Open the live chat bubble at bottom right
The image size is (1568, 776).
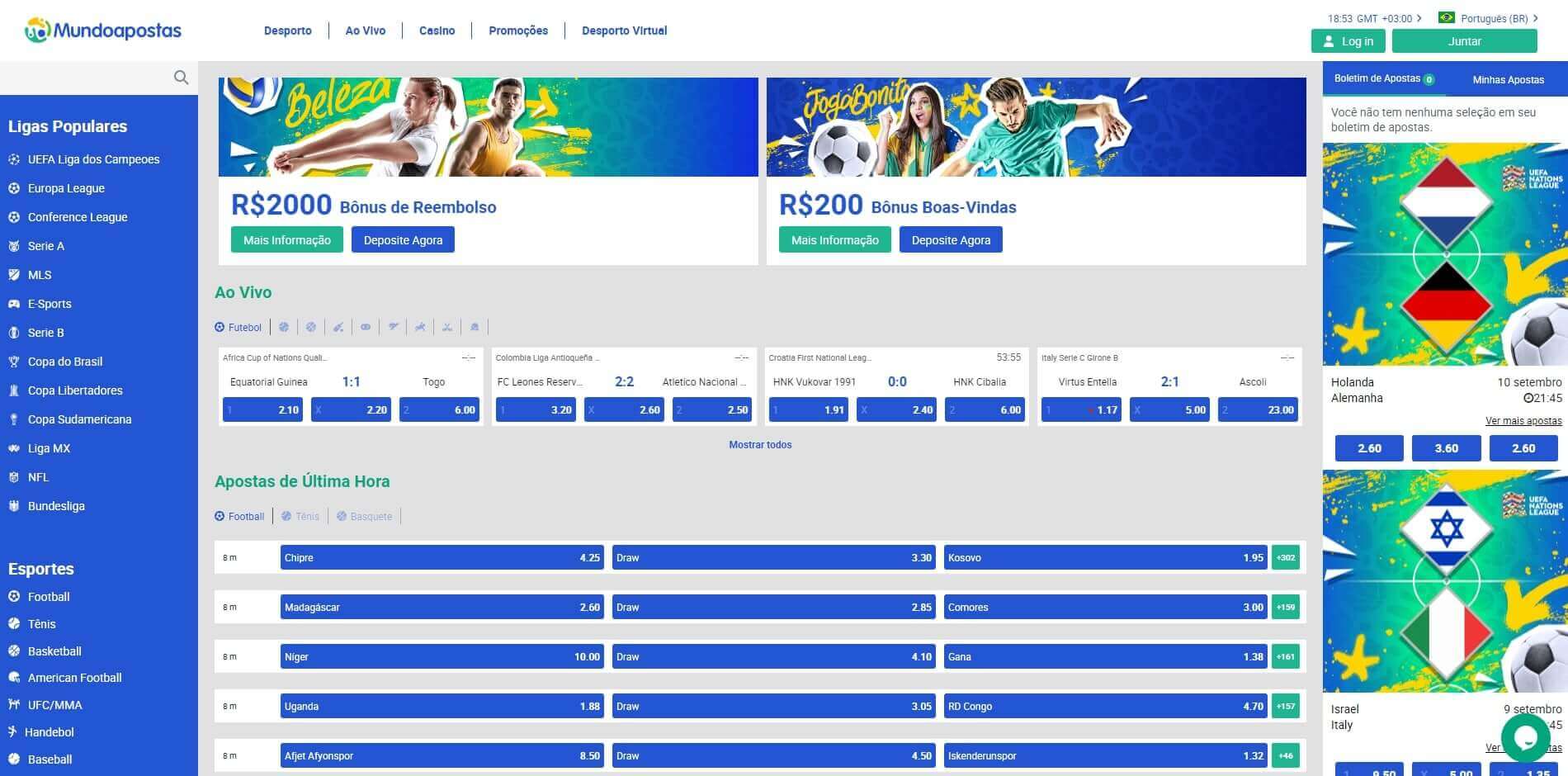(1525, 737)
